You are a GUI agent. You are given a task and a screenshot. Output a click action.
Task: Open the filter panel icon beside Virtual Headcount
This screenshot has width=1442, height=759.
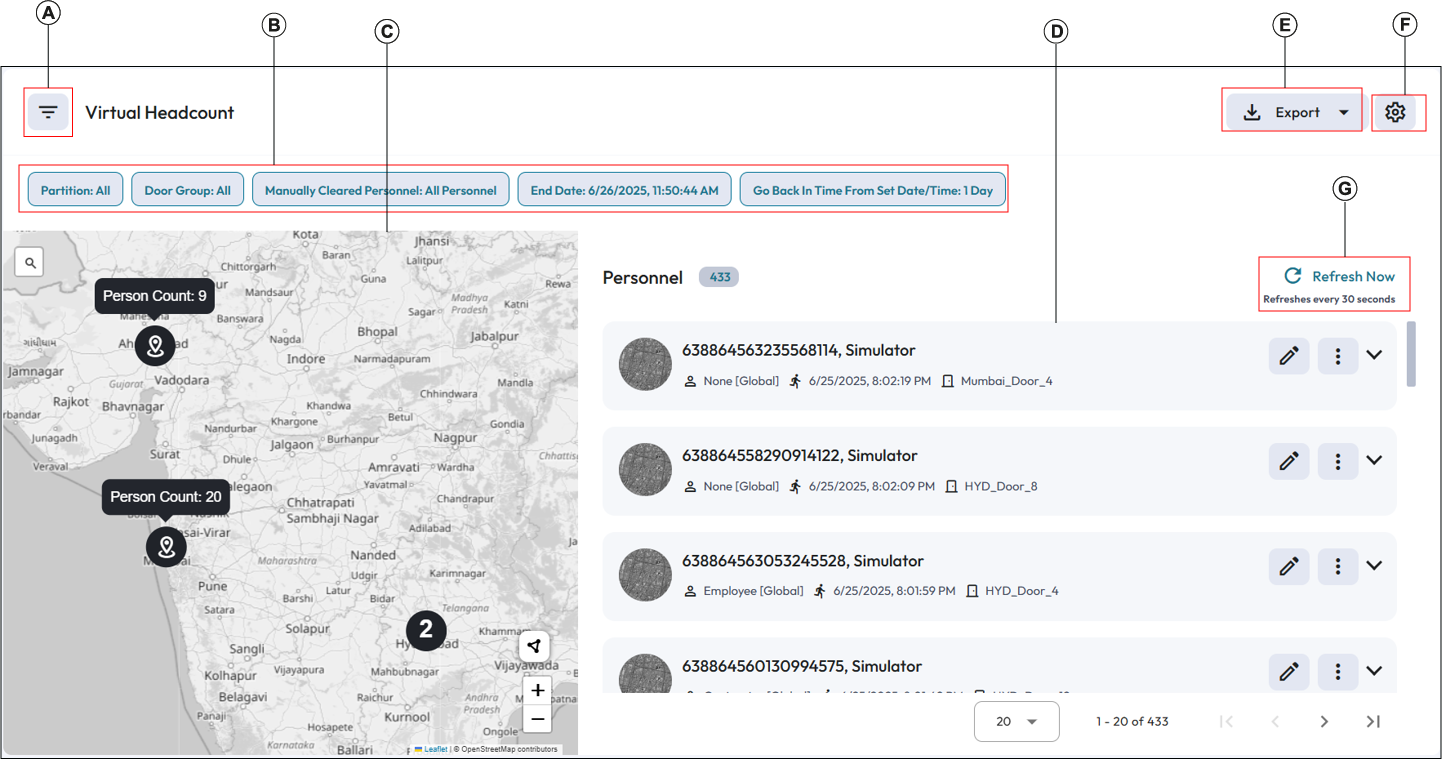pyautogui.click(x=48, y=112)
